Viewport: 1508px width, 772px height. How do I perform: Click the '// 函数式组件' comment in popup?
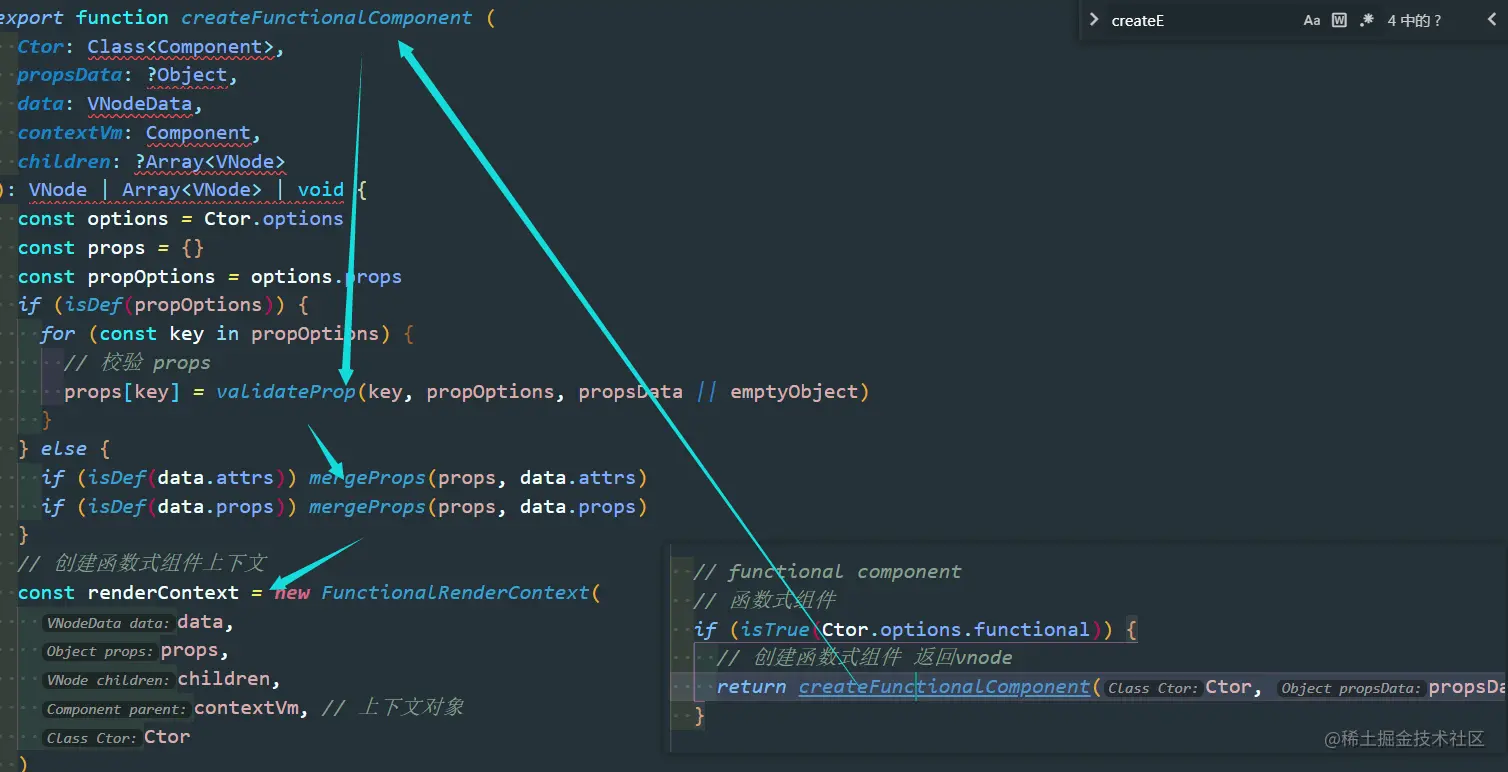pos(765,600)
